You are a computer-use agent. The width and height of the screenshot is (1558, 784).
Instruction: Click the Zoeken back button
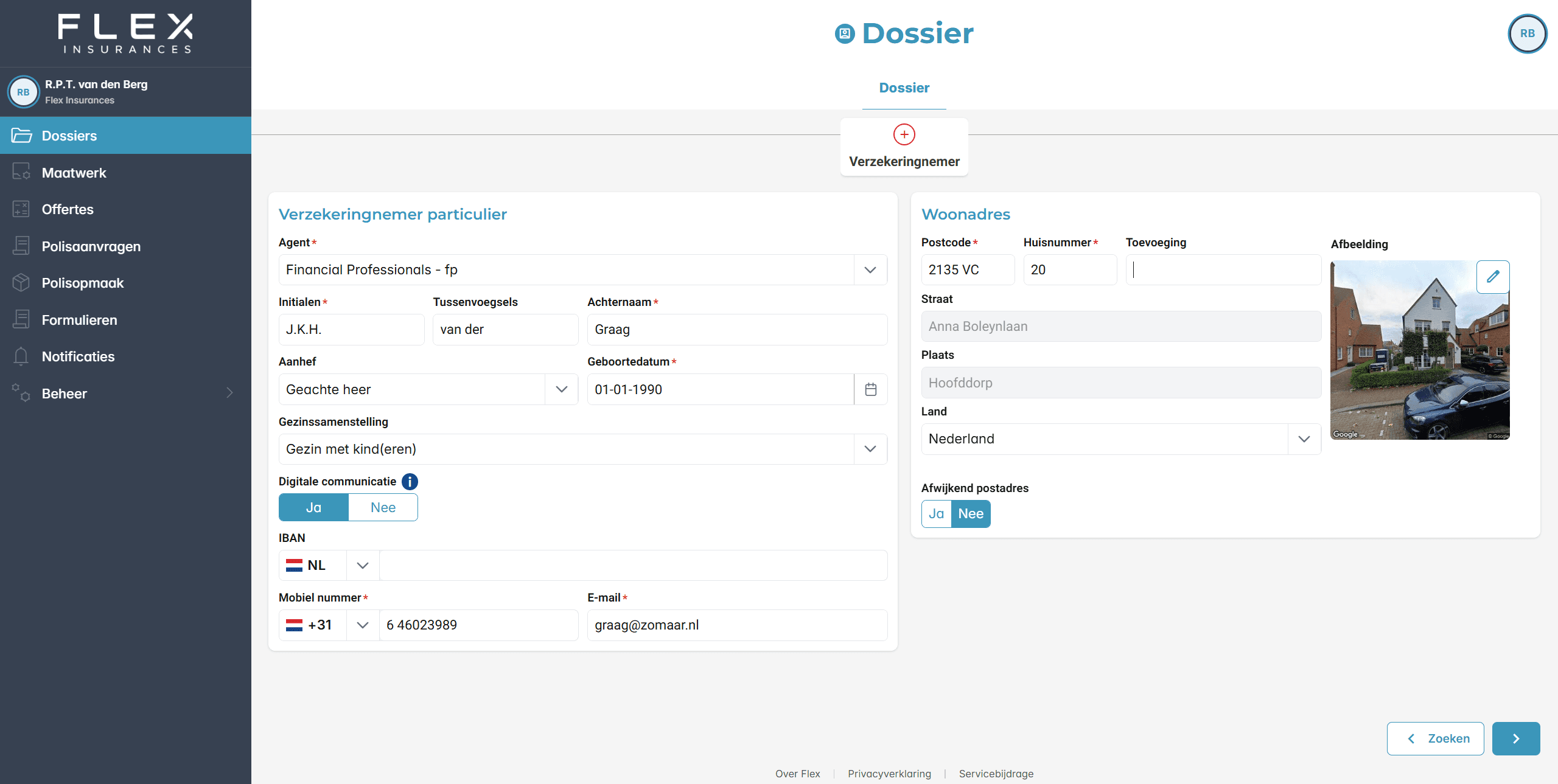pos(1435,738)
